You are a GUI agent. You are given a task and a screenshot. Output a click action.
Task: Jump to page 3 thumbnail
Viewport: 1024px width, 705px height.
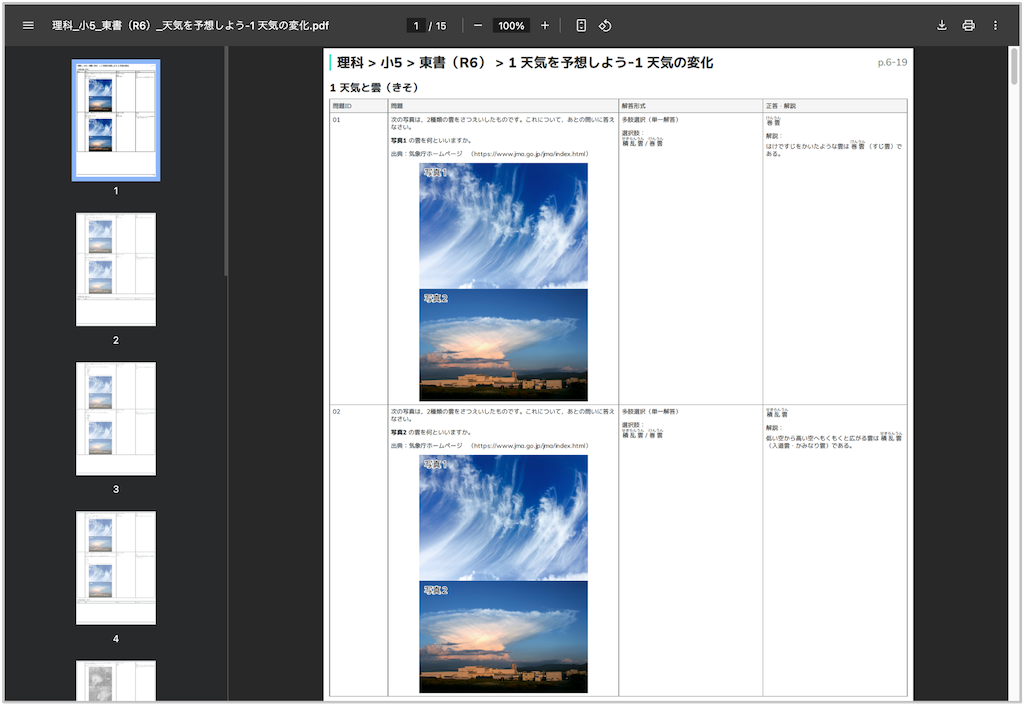(116, 418)
